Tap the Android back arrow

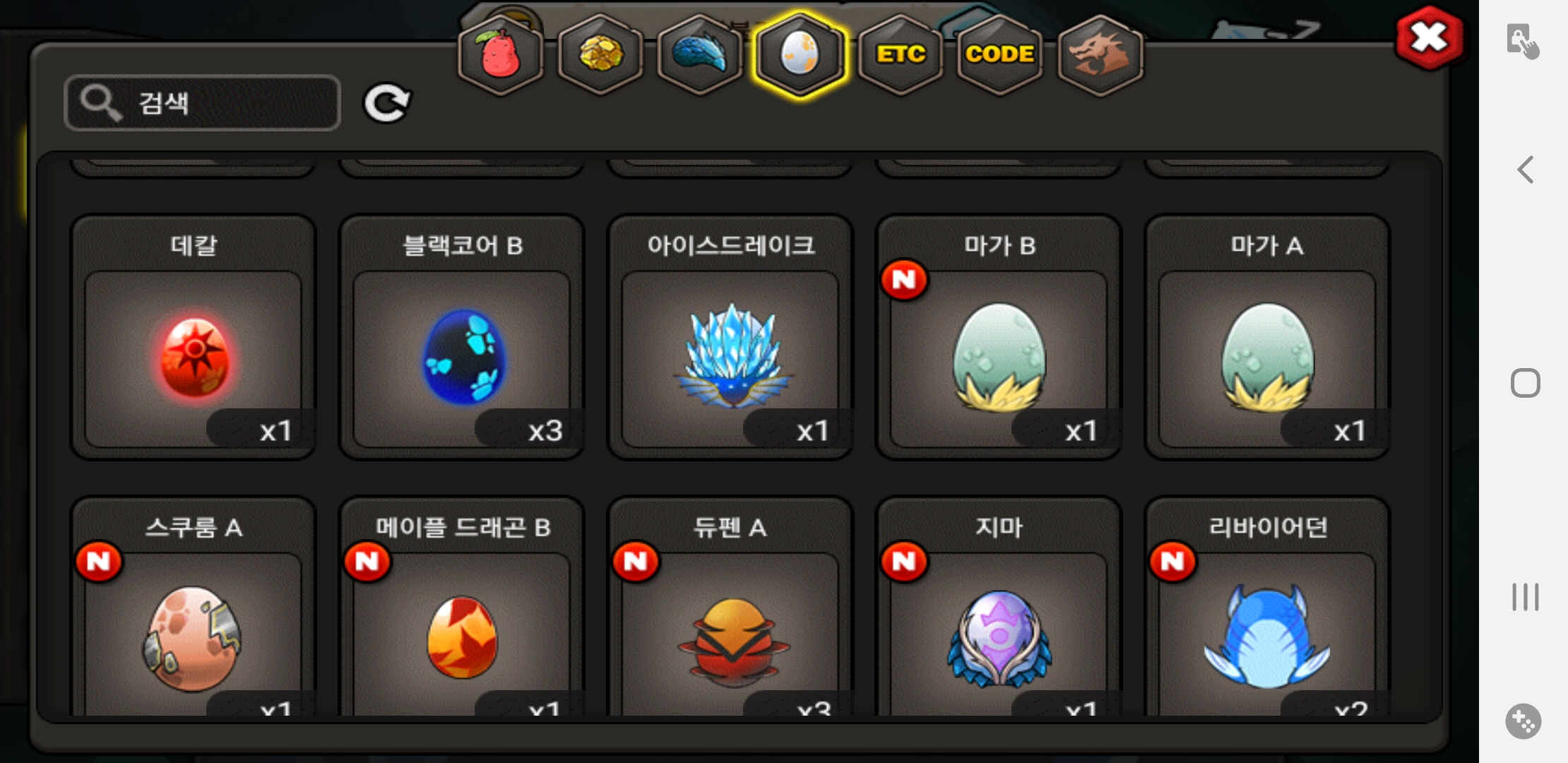1526,170
